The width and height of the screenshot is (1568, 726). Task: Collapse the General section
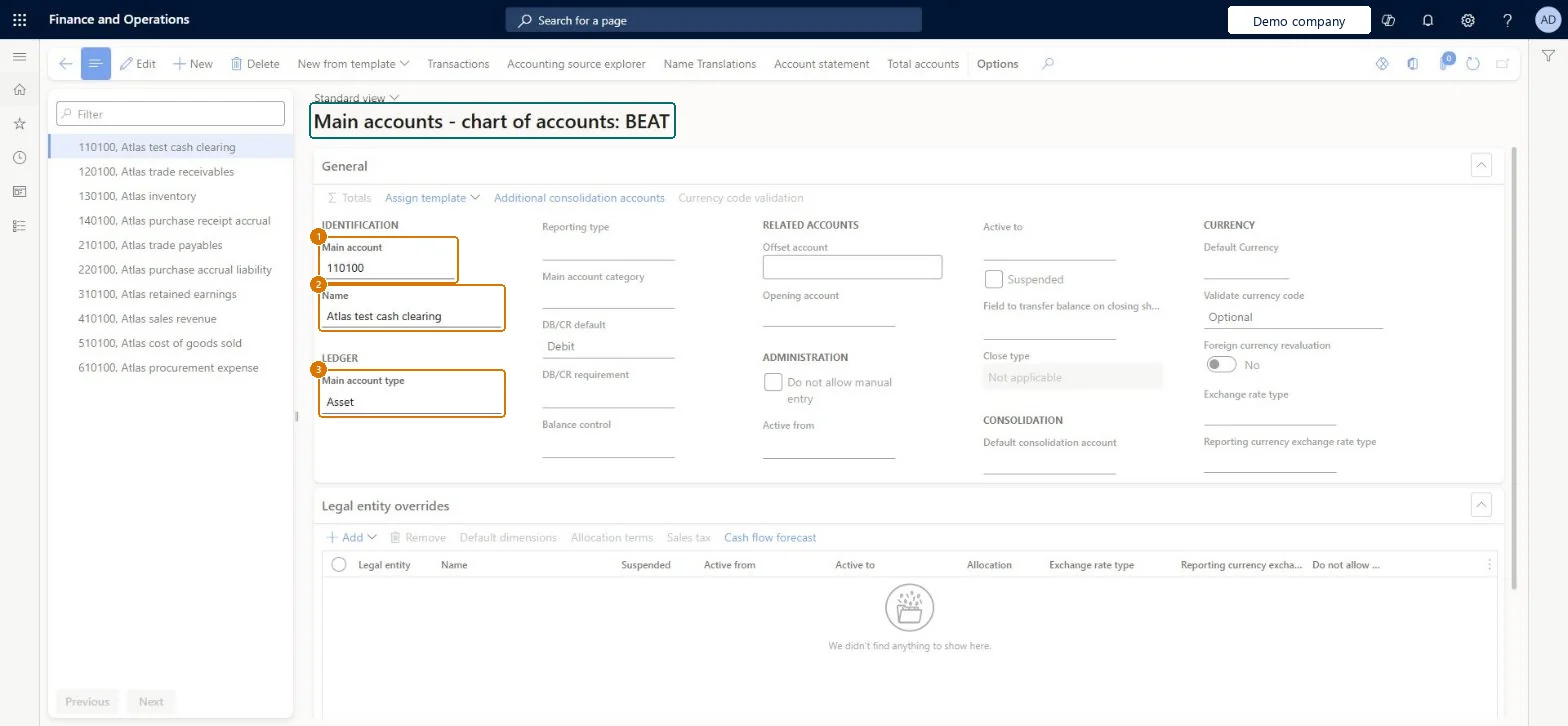pyautogui.click(x=1482, y=165)
